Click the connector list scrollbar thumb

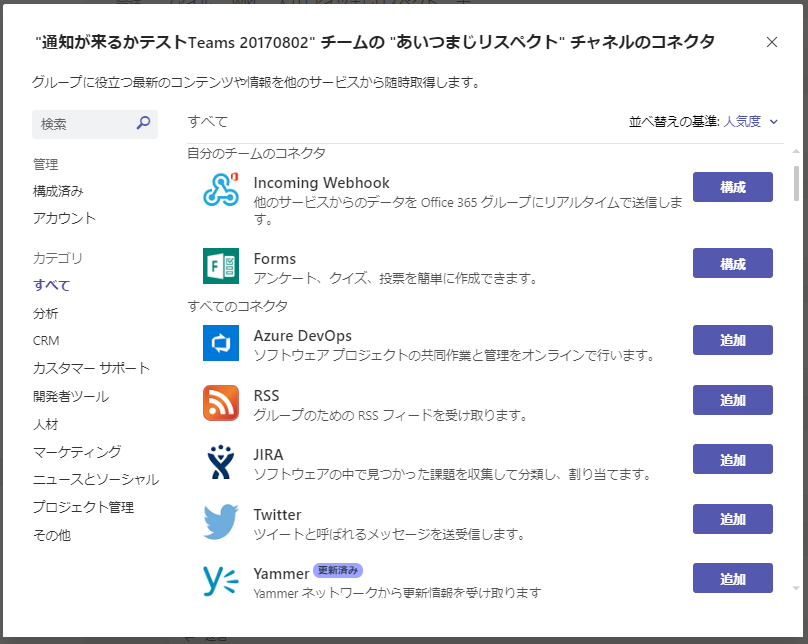click(x=796, y=183)
